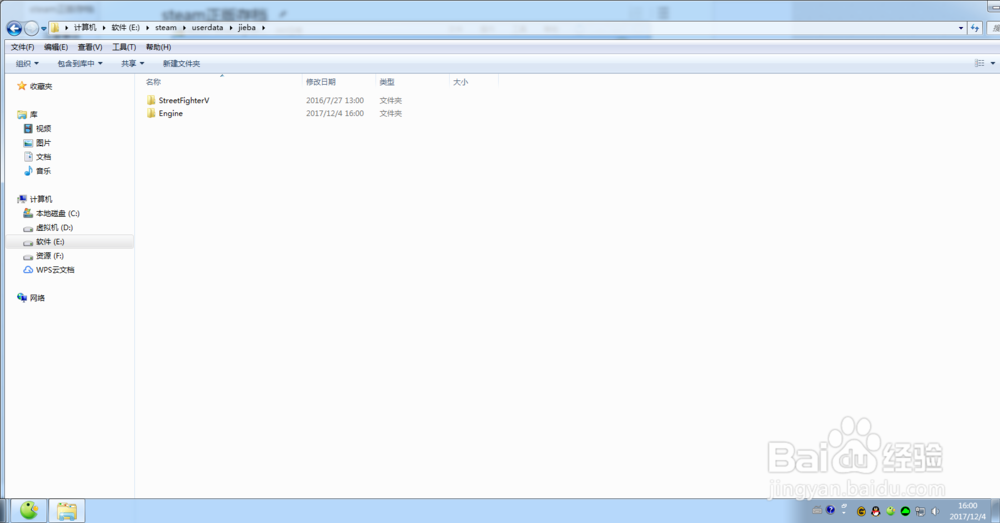Select the 计算机 node in sidebar

41,199
